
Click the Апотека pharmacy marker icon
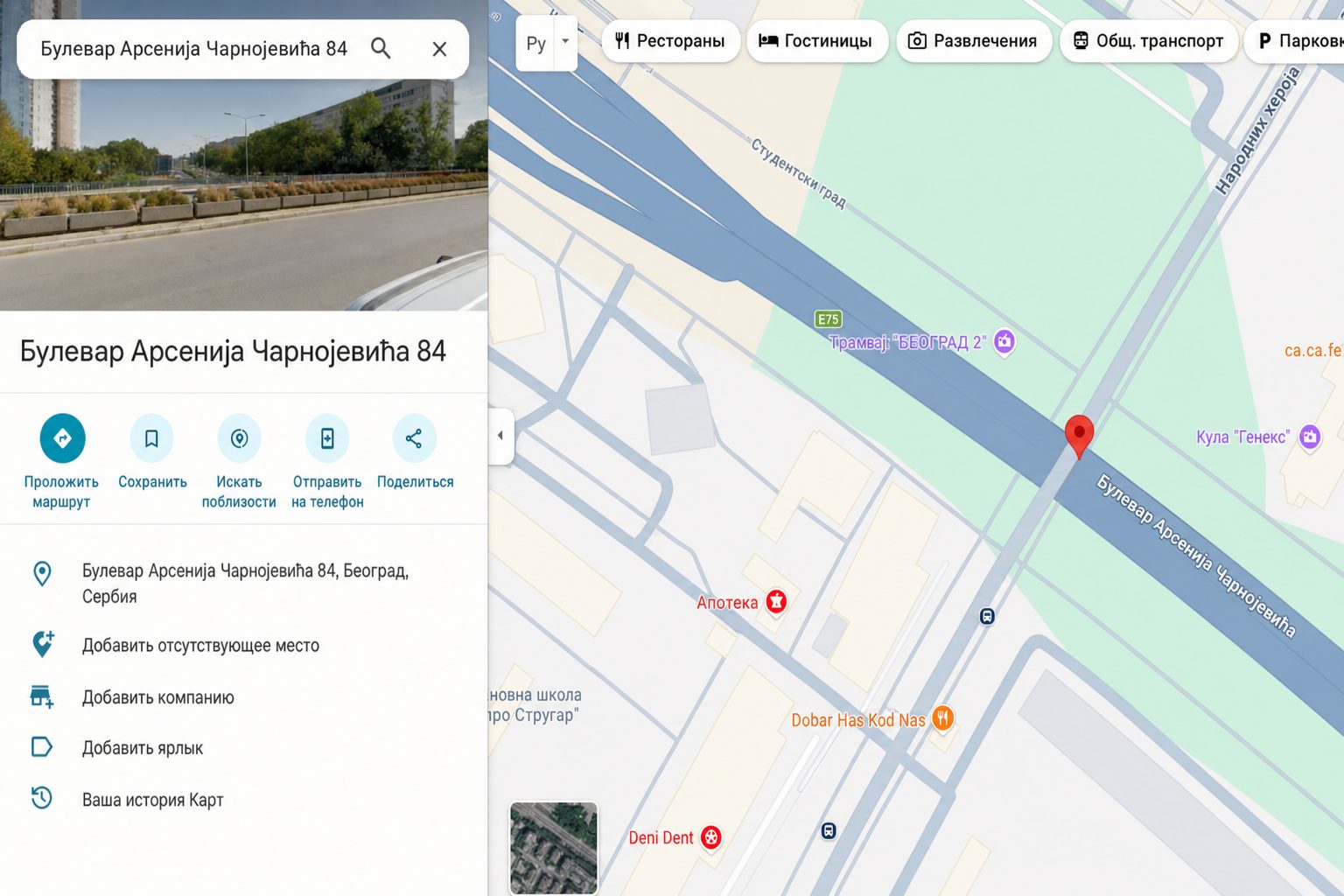click(x=776, y=601)
